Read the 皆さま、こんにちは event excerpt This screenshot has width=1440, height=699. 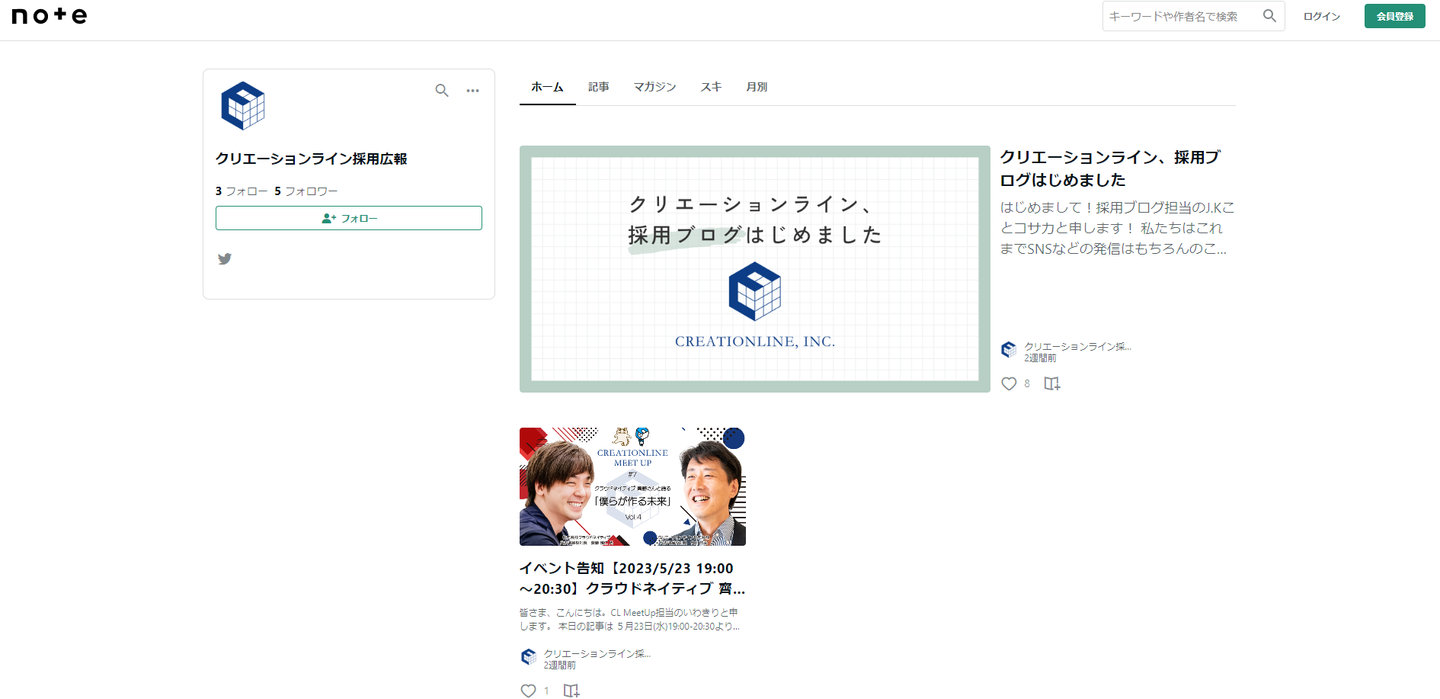click(630, 619)
